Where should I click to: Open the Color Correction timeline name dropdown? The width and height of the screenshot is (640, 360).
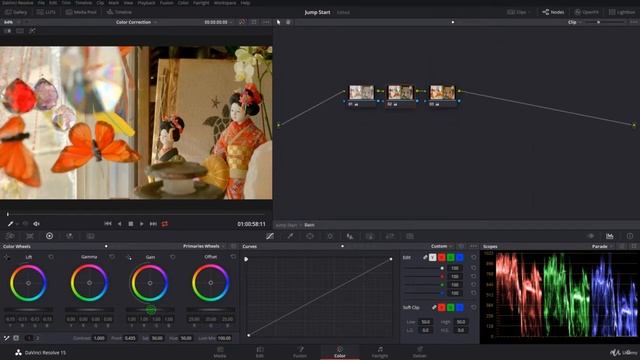pos(137,22)
